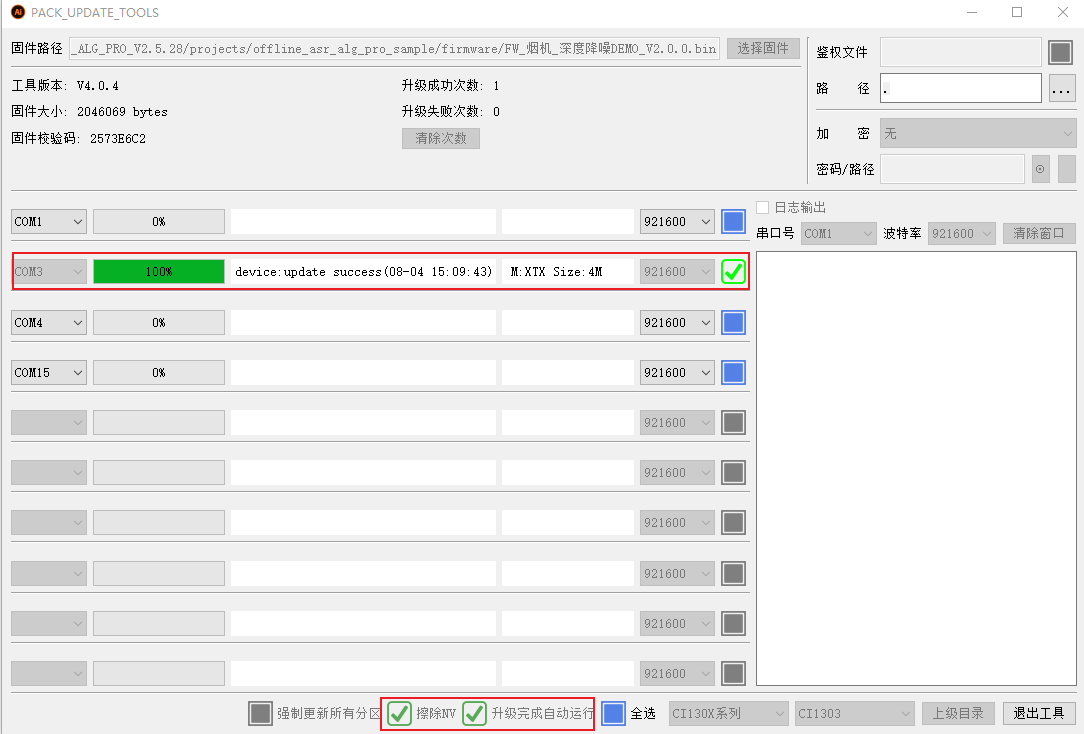Enable the 日志输出 log output checkbox
Viewport: 1084px width, 734px height.
pyautogui.click(x=763, y=208)
